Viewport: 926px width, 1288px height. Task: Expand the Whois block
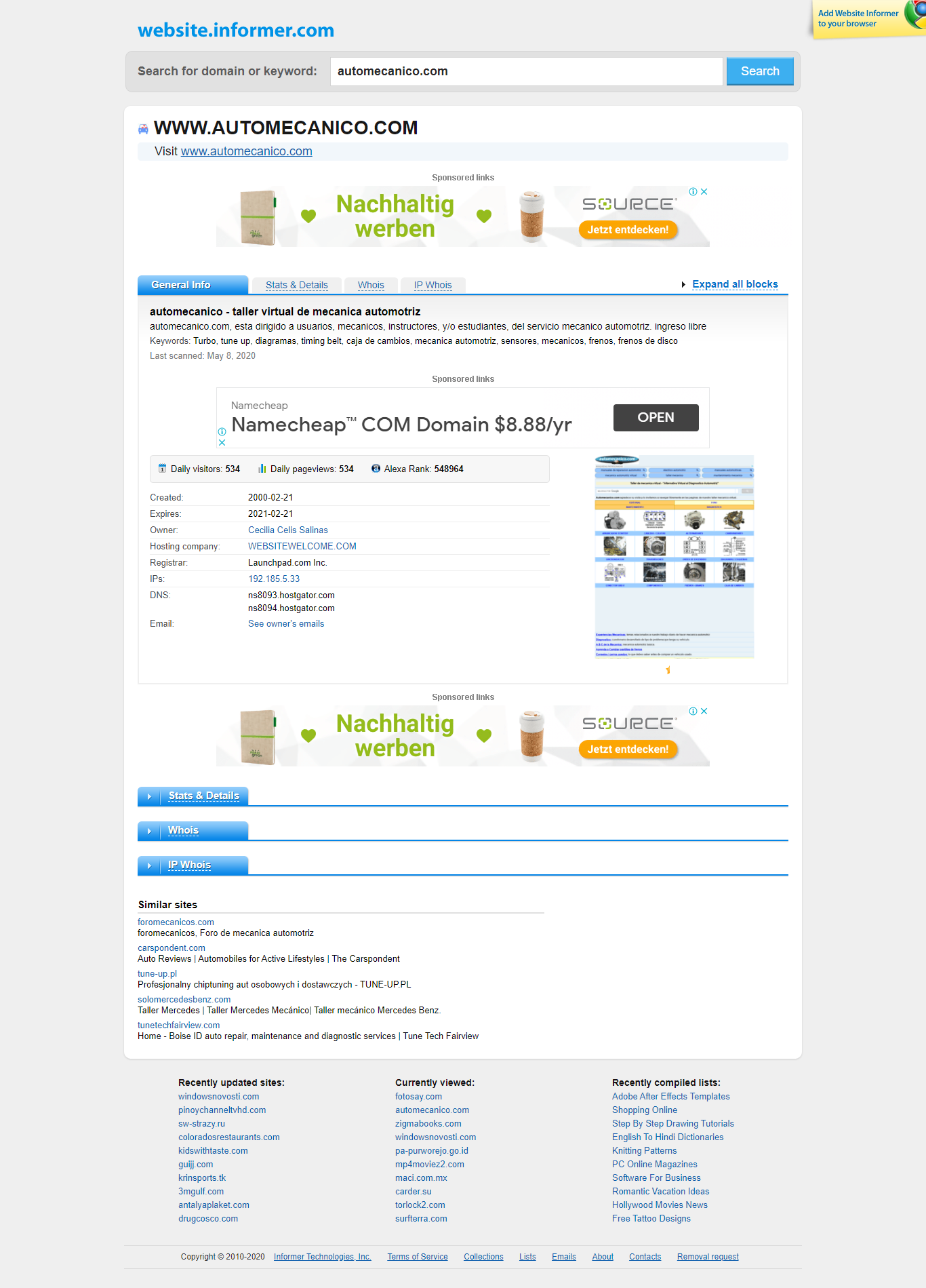[x=193, y=830]
